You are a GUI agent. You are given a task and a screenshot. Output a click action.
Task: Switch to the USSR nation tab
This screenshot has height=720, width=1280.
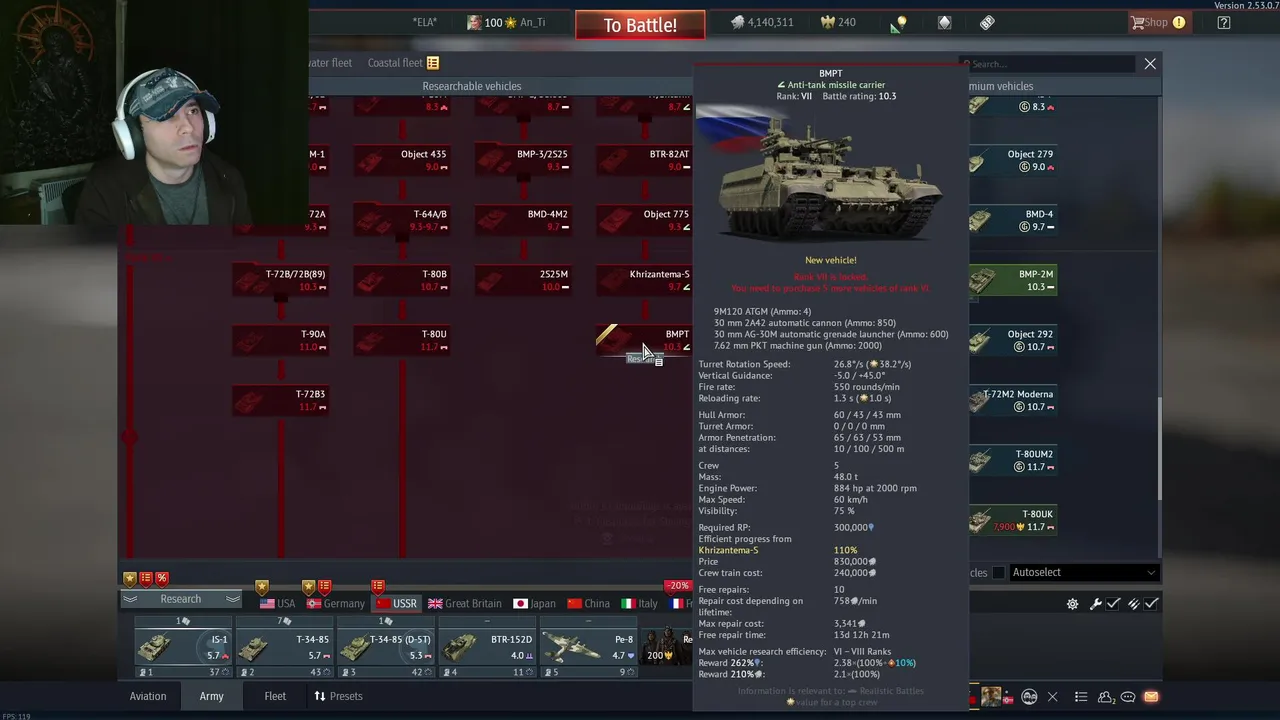point(396,603)
